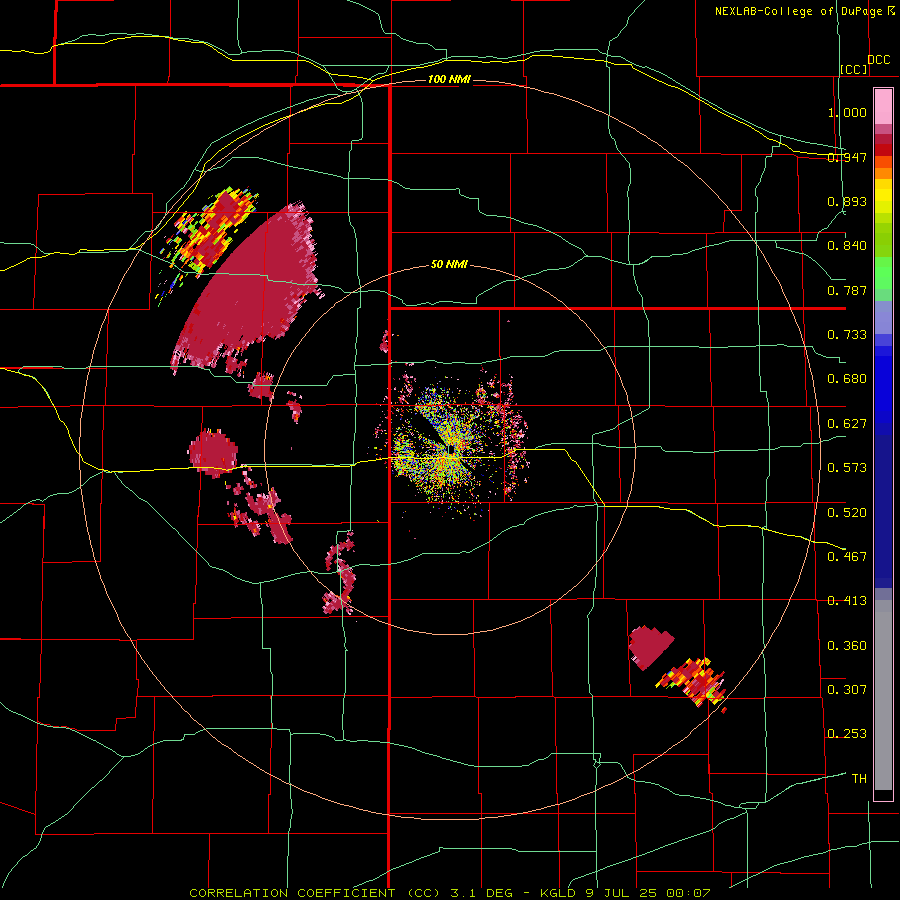900x900 pixels.
Task: Pick the periwinkle segment of the color bar
Action: [x=883, y=319]
